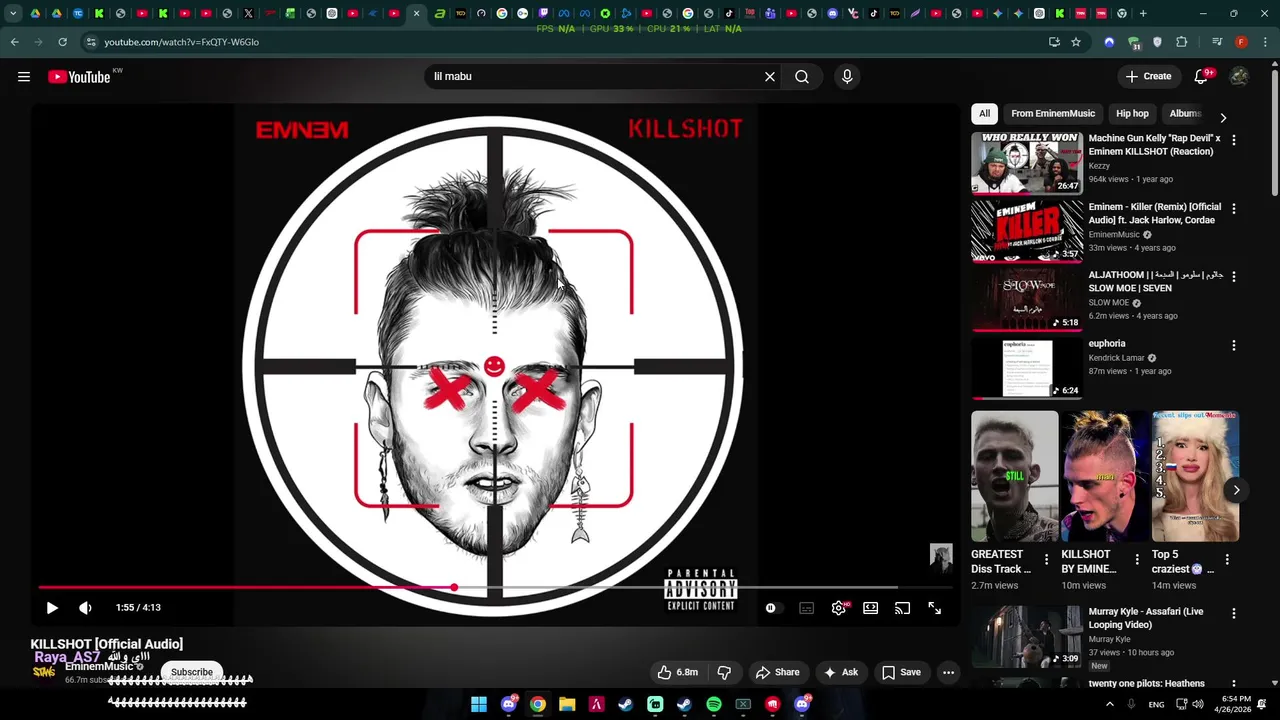Open Chrome extensions puzzle icon
Screen dimensions: 1280x720
point(1182,42)
